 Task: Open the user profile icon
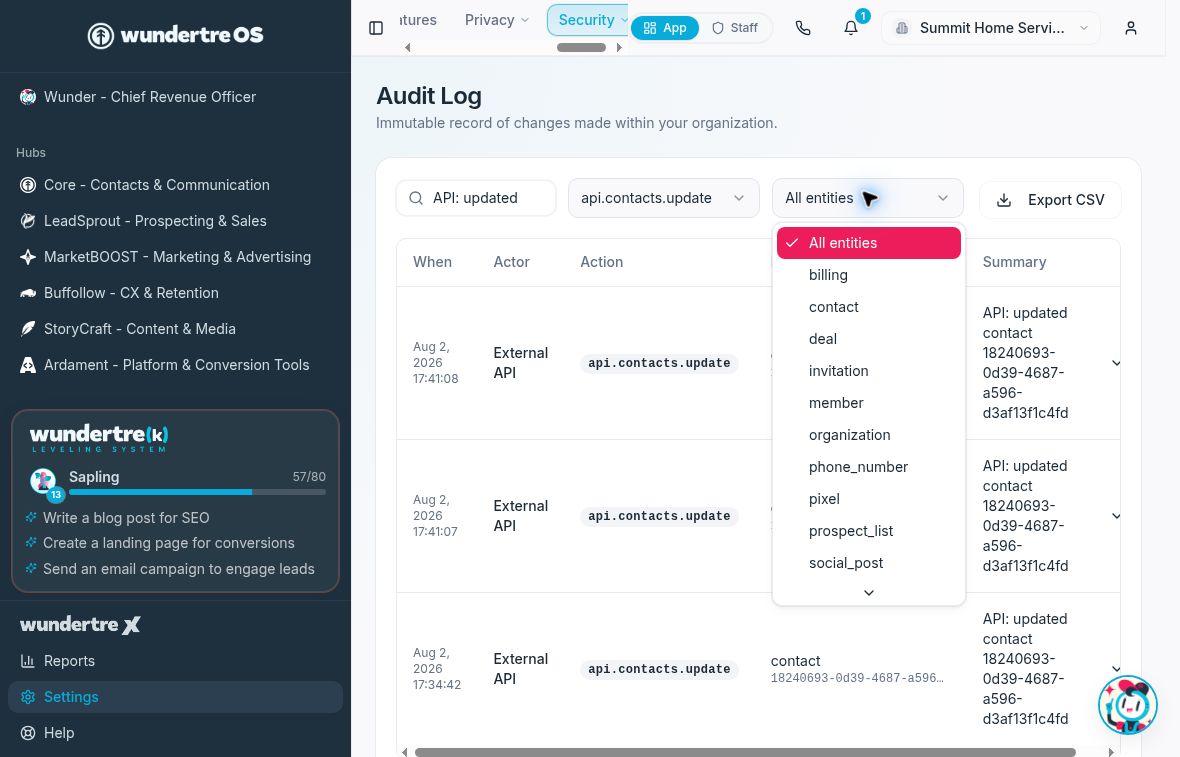coord(1130,28)
